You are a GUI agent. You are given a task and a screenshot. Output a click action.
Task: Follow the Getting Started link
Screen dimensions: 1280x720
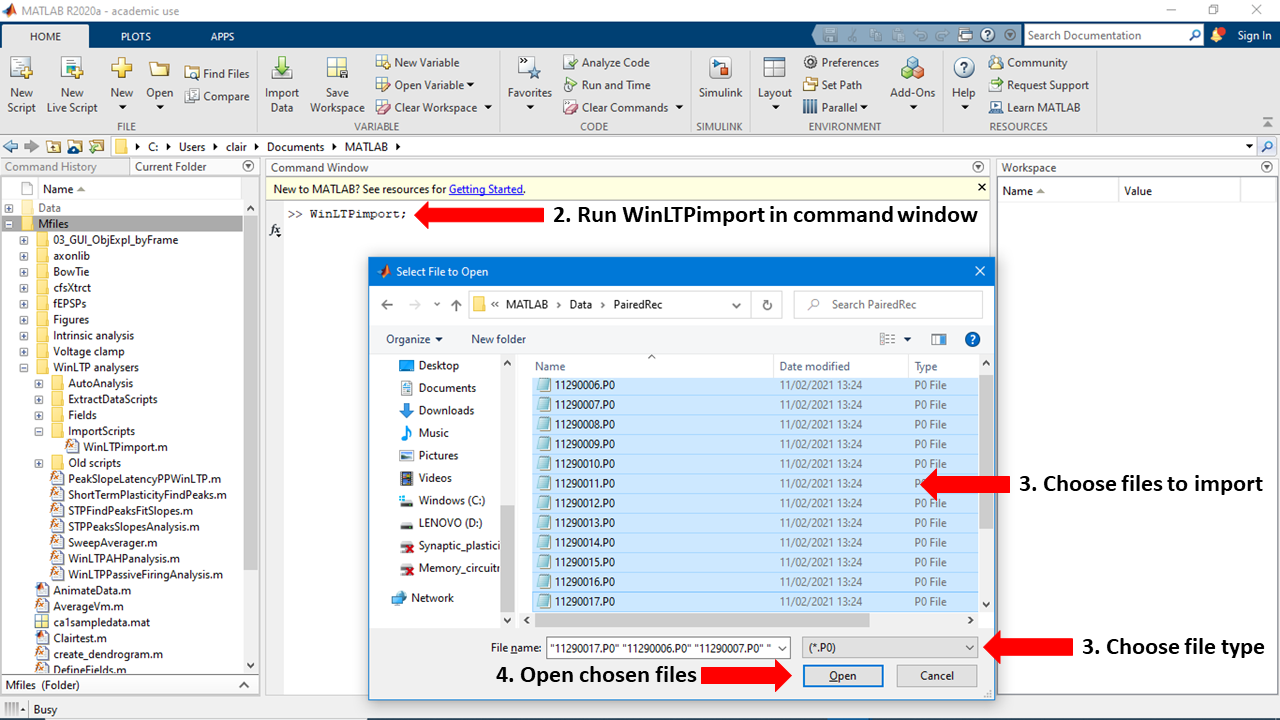[x=486, y=189]
